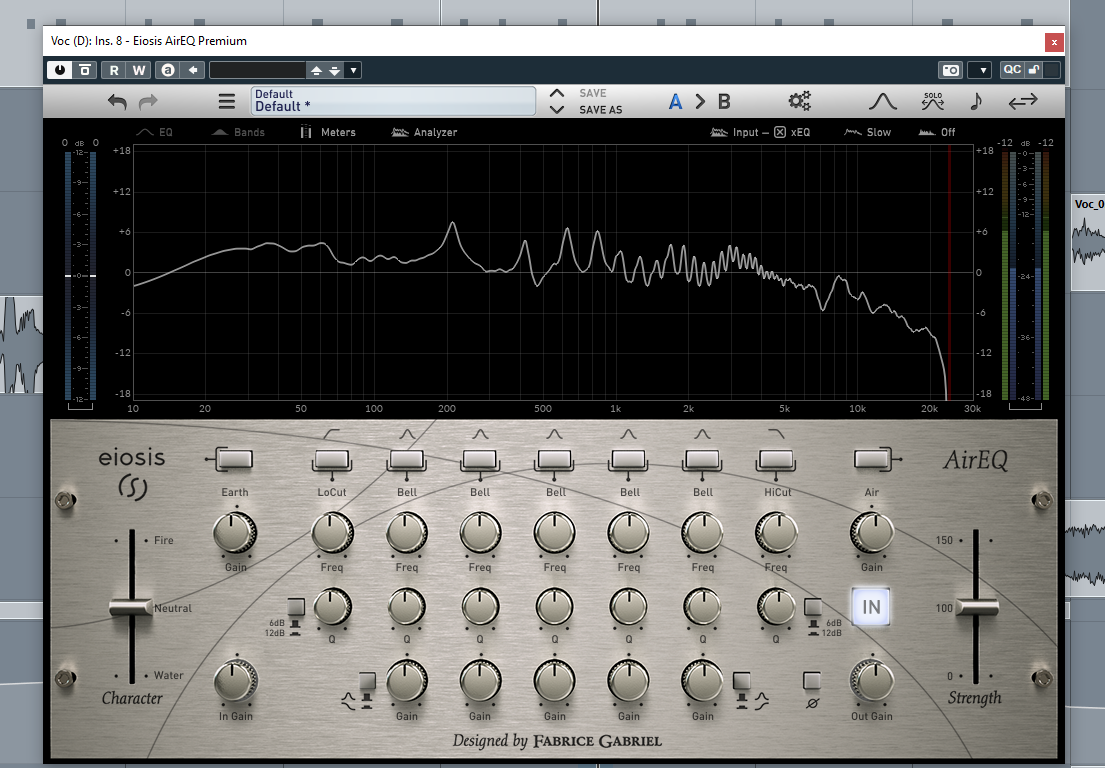
Task: Click the Default preset name field
Action: (x=393, y=101)
